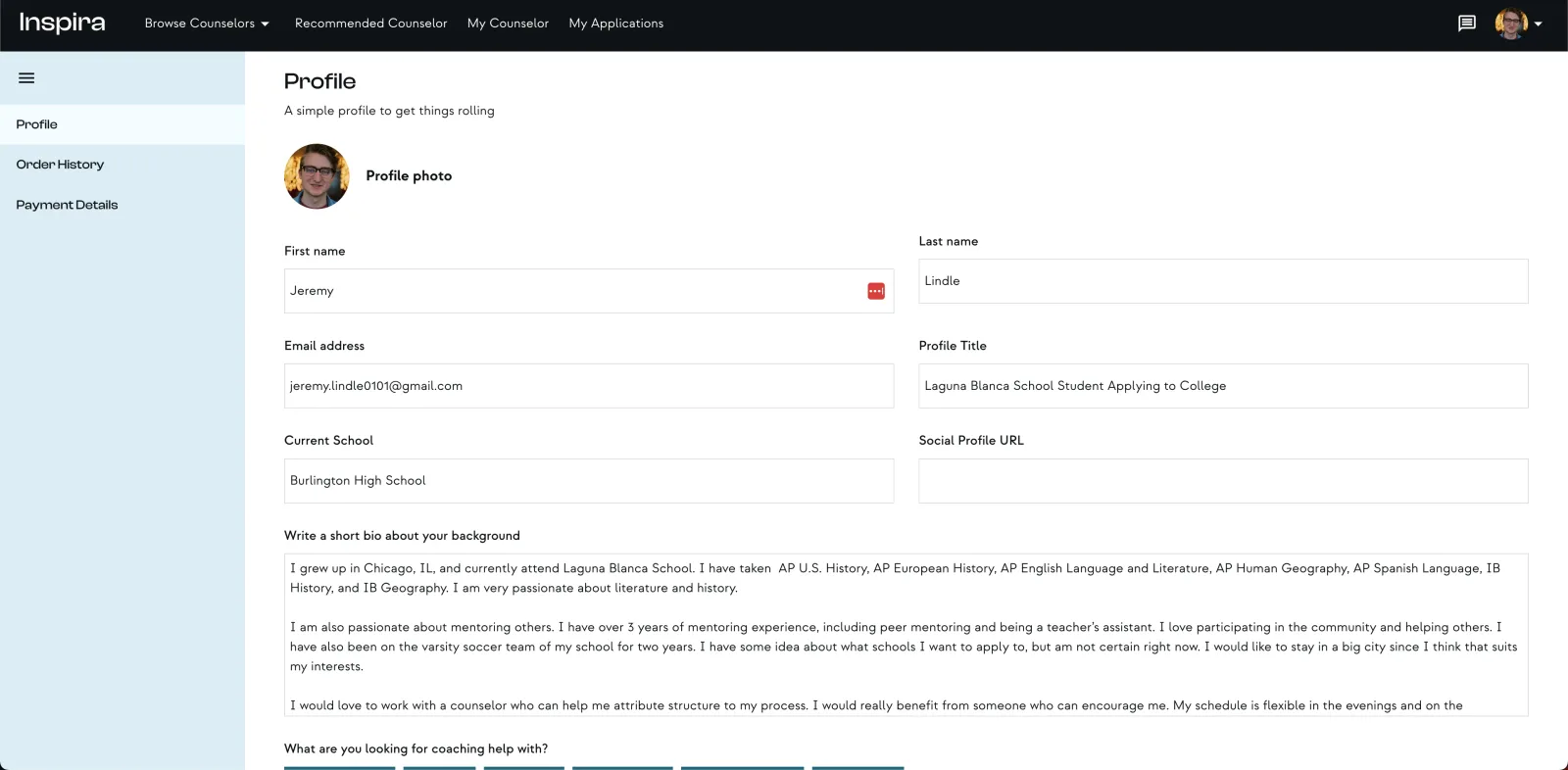Screen dimensions: 1568x770
Task: Click "What are you looking for coaching help with?" label
Action: (416, 748)
